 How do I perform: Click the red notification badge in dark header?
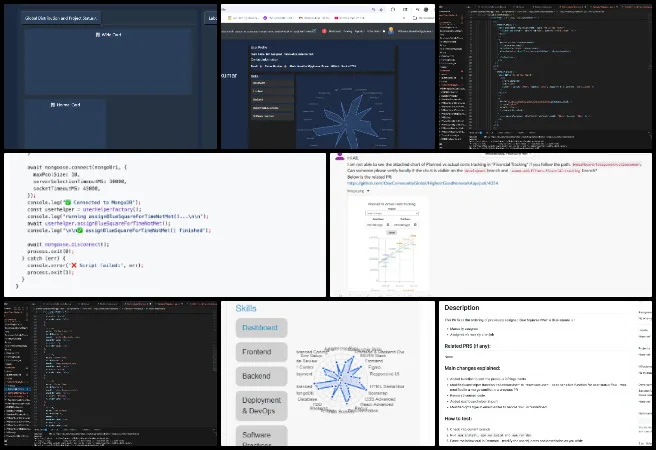(x=324, y=31)
